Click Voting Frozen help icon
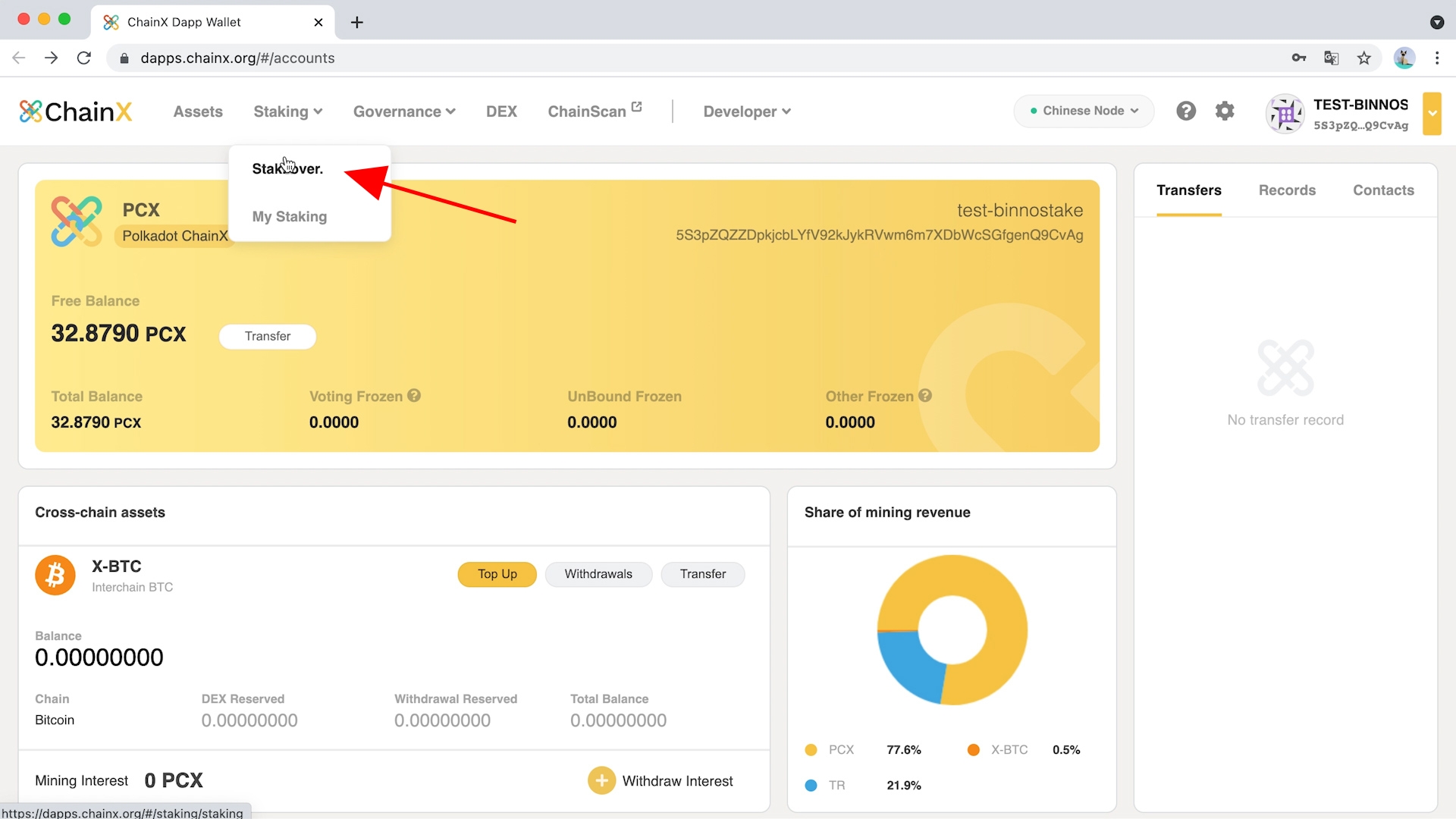Viewport: 1456px width, 819px height. pyautogui.click(x=414, y=395)
